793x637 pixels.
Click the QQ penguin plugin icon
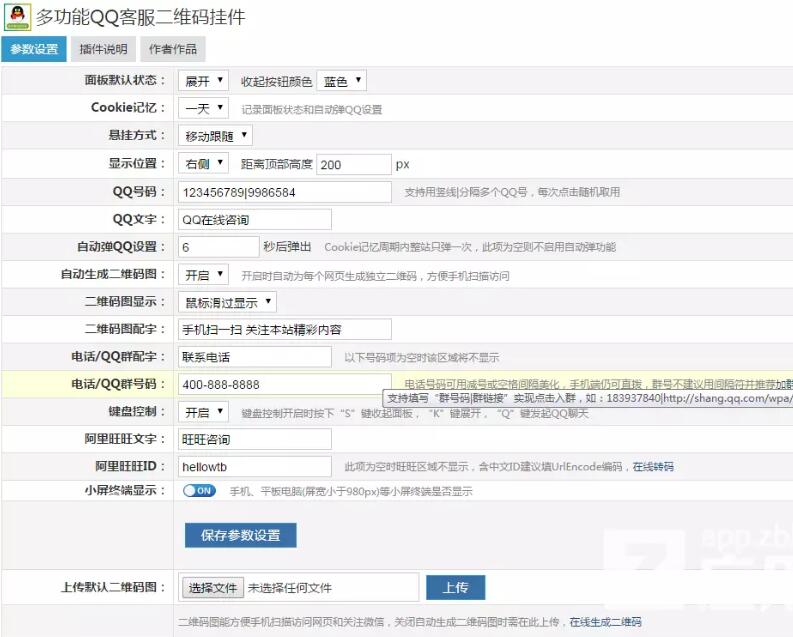coord(18,17)
